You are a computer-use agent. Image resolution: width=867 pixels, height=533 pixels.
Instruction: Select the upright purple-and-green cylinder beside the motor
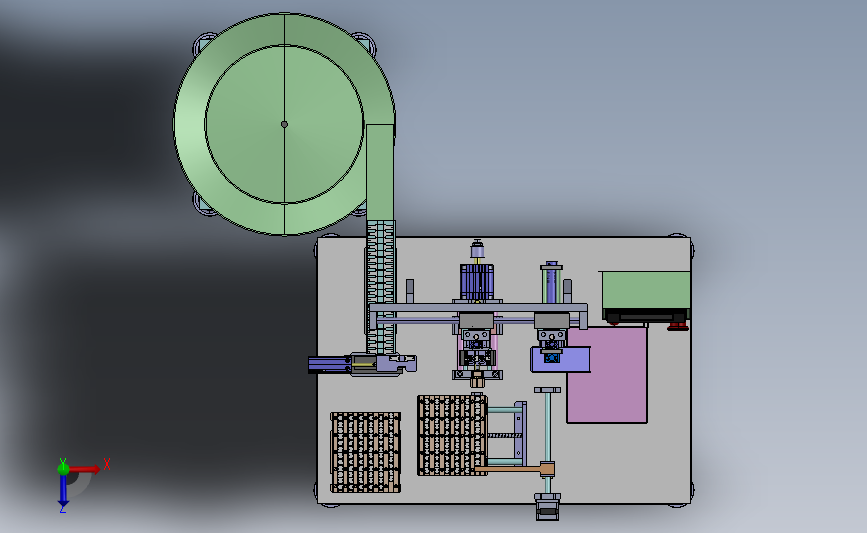(551, 283)
